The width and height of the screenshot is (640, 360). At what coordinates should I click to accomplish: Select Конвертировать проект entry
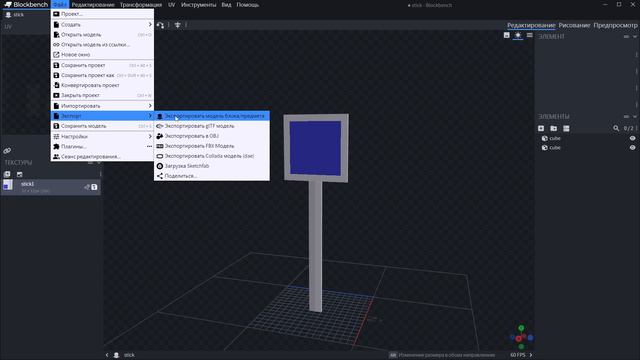click(102, 85)
